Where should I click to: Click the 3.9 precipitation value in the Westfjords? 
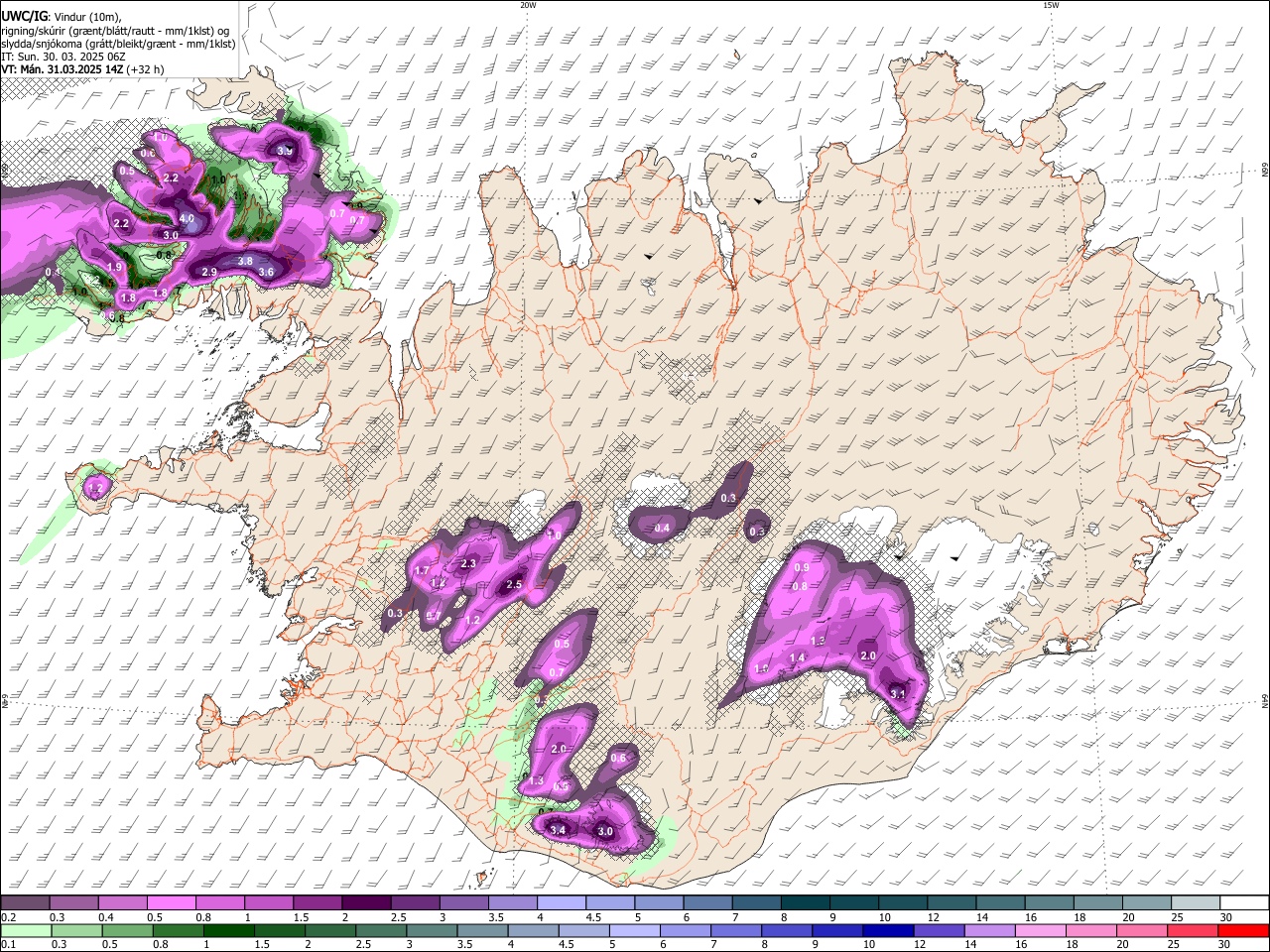pyautogui.click(x=285, y=151)
